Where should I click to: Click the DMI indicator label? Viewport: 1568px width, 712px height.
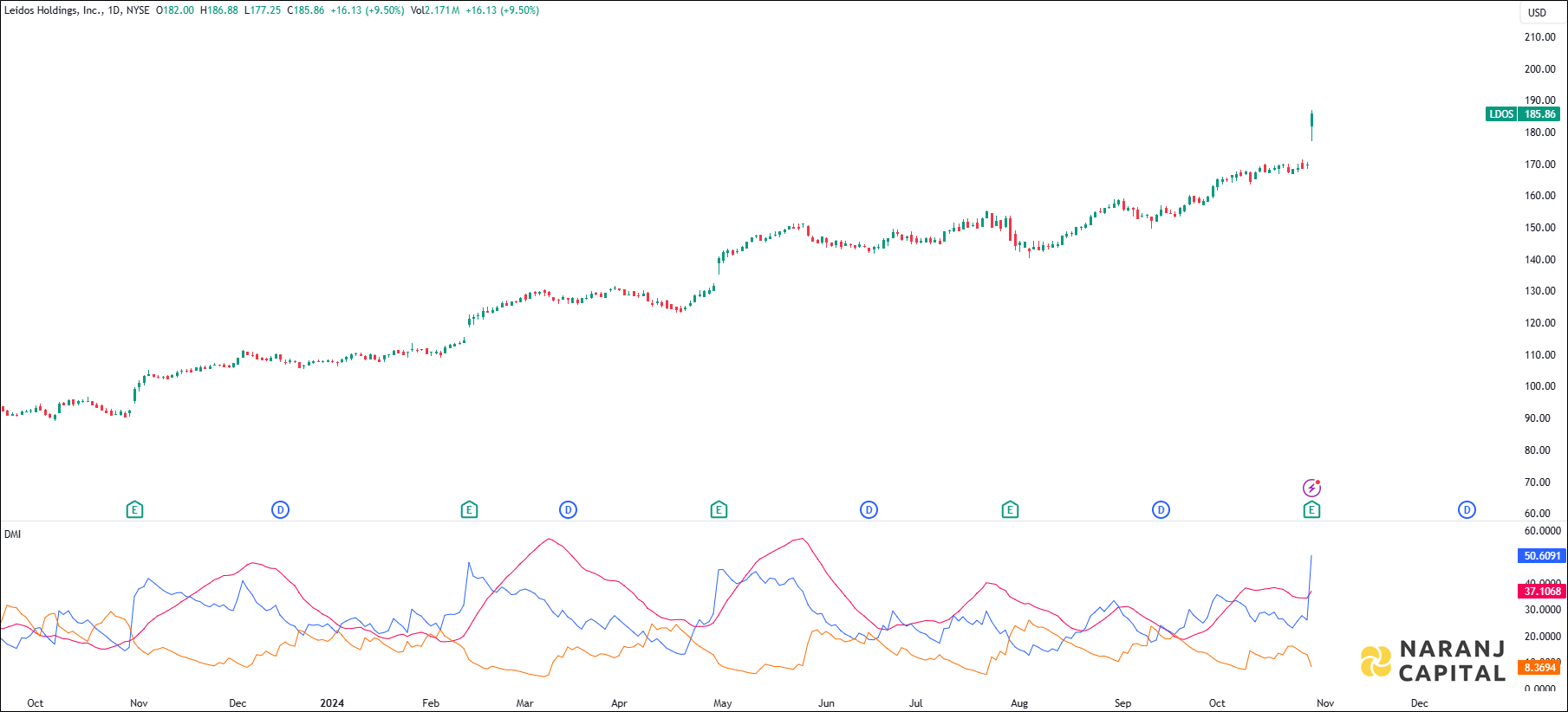coord(12,534)
